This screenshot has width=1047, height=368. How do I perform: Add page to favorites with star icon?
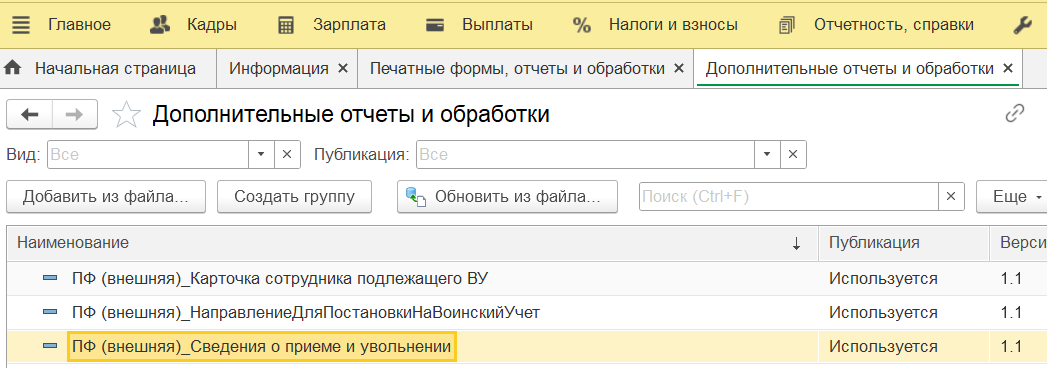(126, 115)
